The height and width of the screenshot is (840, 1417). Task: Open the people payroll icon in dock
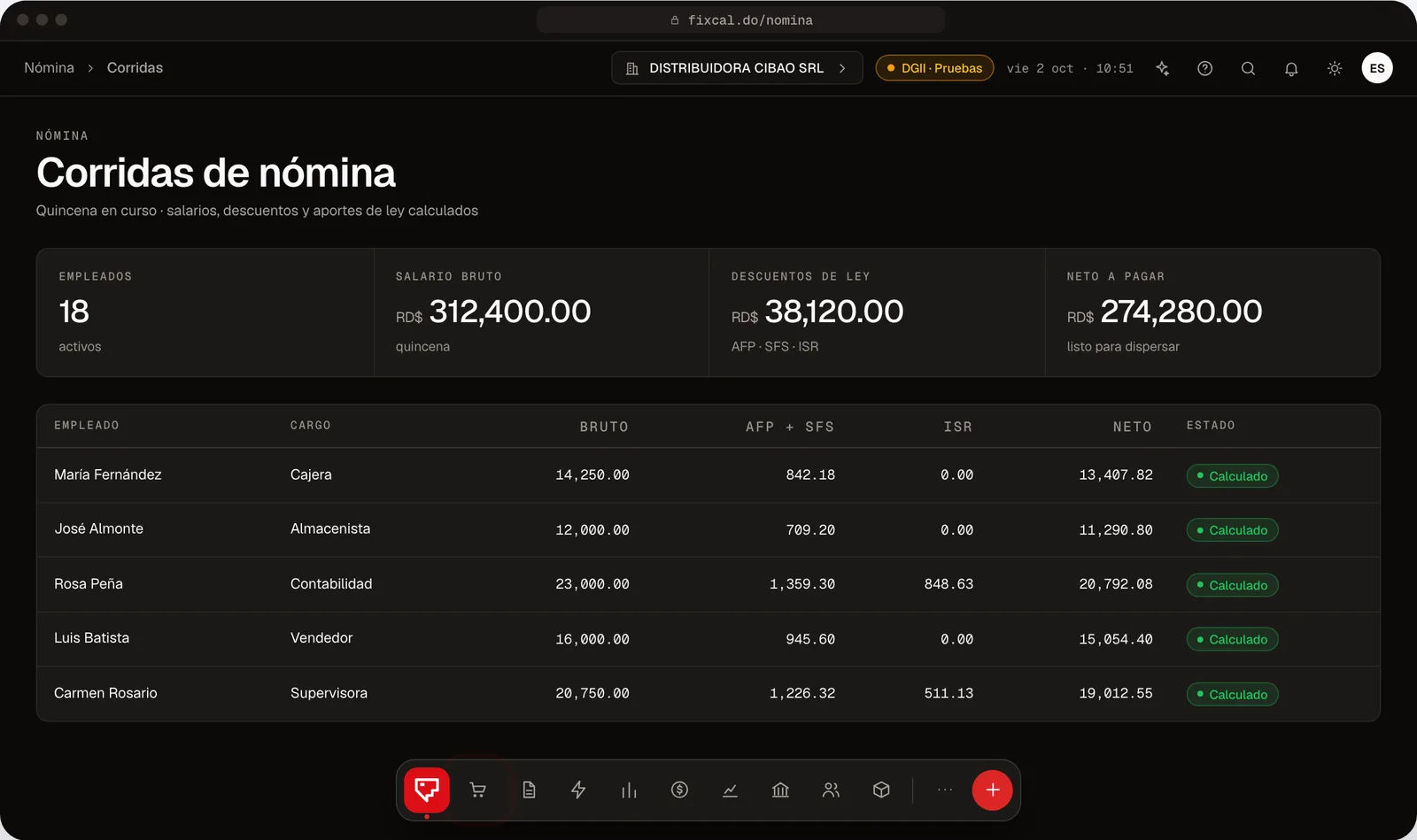[x=831, y=790]
